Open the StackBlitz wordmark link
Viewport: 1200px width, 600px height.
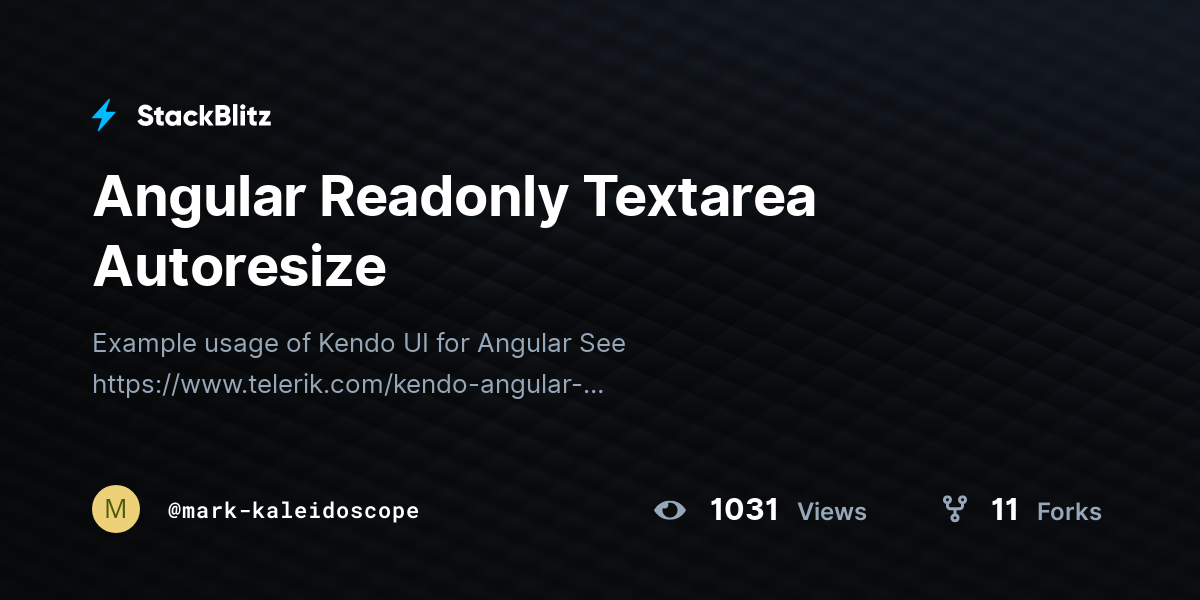204,116
